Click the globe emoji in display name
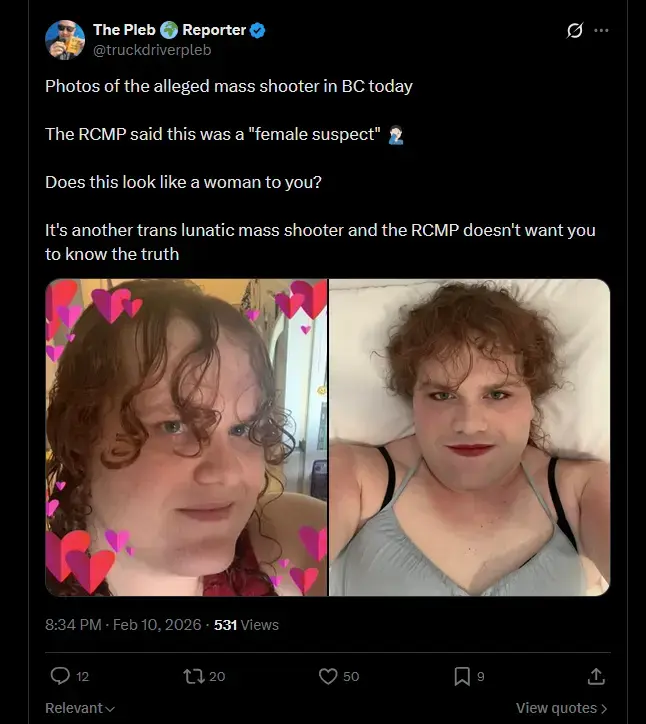Image resolution: width=646 pixels, height=724 pixels. (x=169, y=30)
